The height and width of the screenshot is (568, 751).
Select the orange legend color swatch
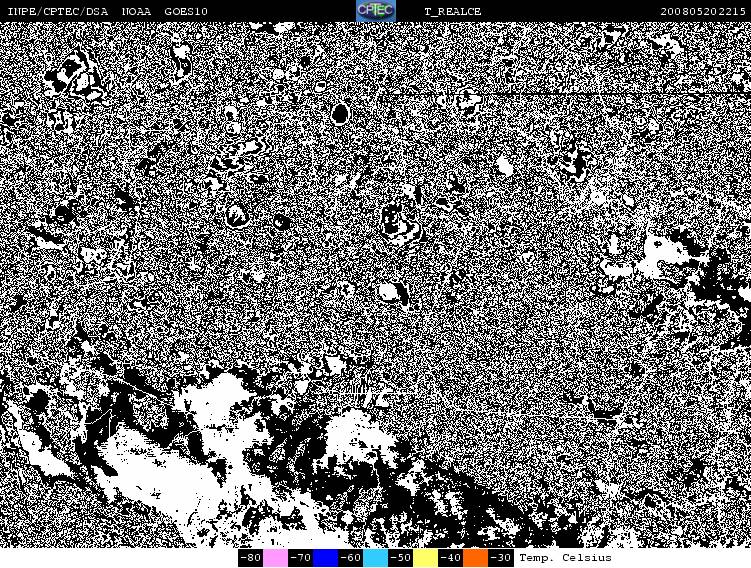[475, 558]
